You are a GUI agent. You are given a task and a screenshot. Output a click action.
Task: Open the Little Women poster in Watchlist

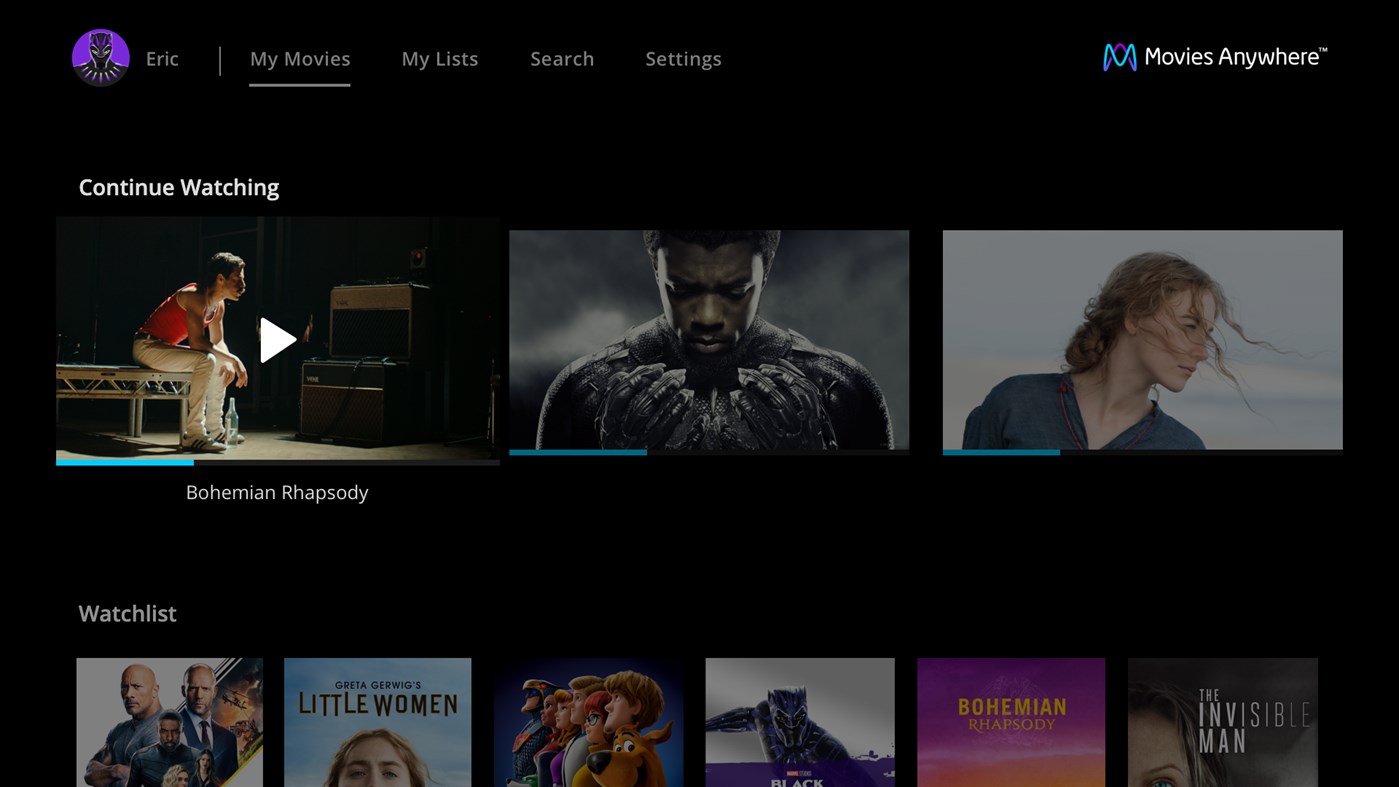(x=377, y=722)
